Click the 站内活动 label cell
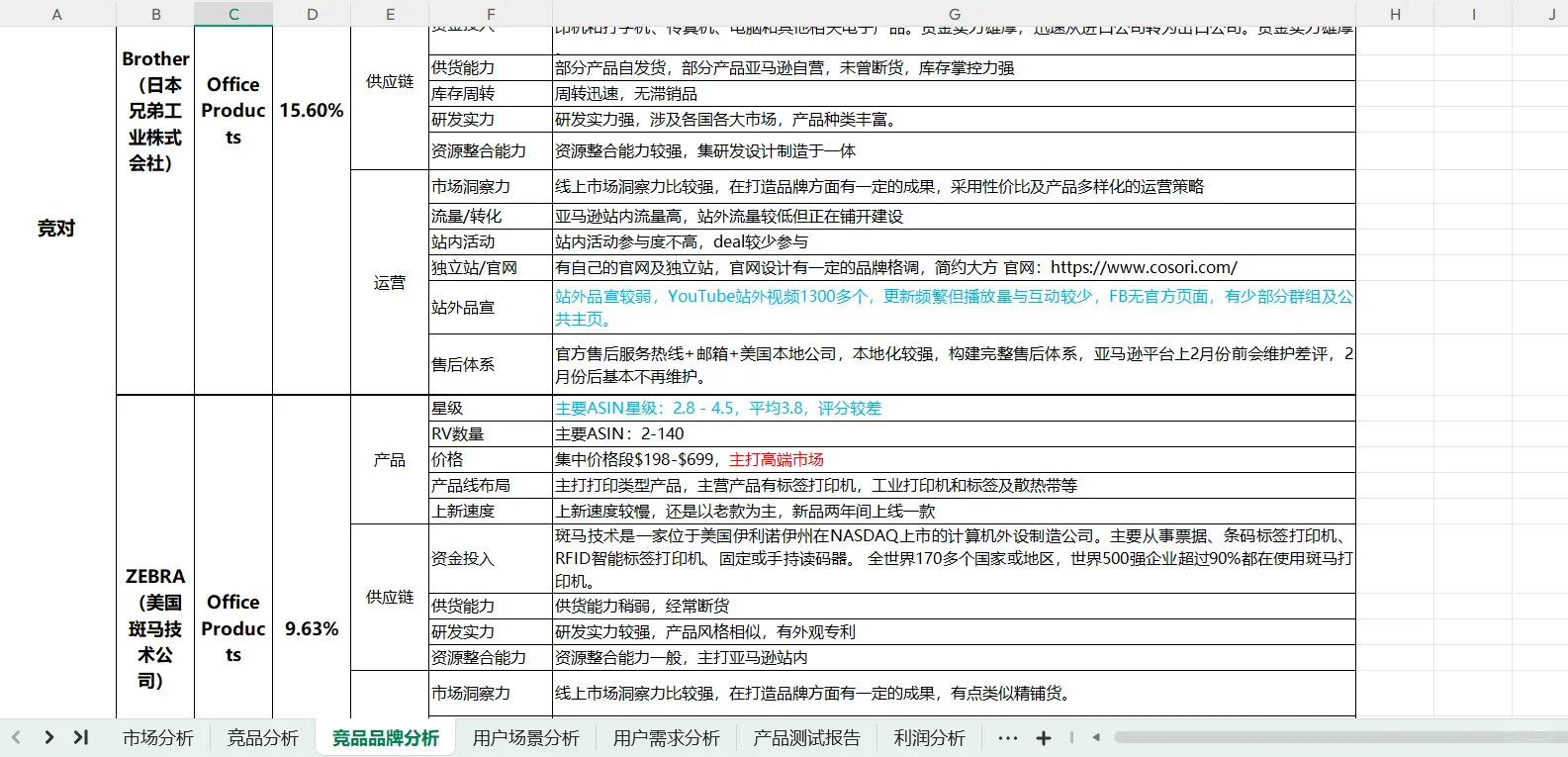This screenshot has width=1568, height=757. [x=491, y=242]
